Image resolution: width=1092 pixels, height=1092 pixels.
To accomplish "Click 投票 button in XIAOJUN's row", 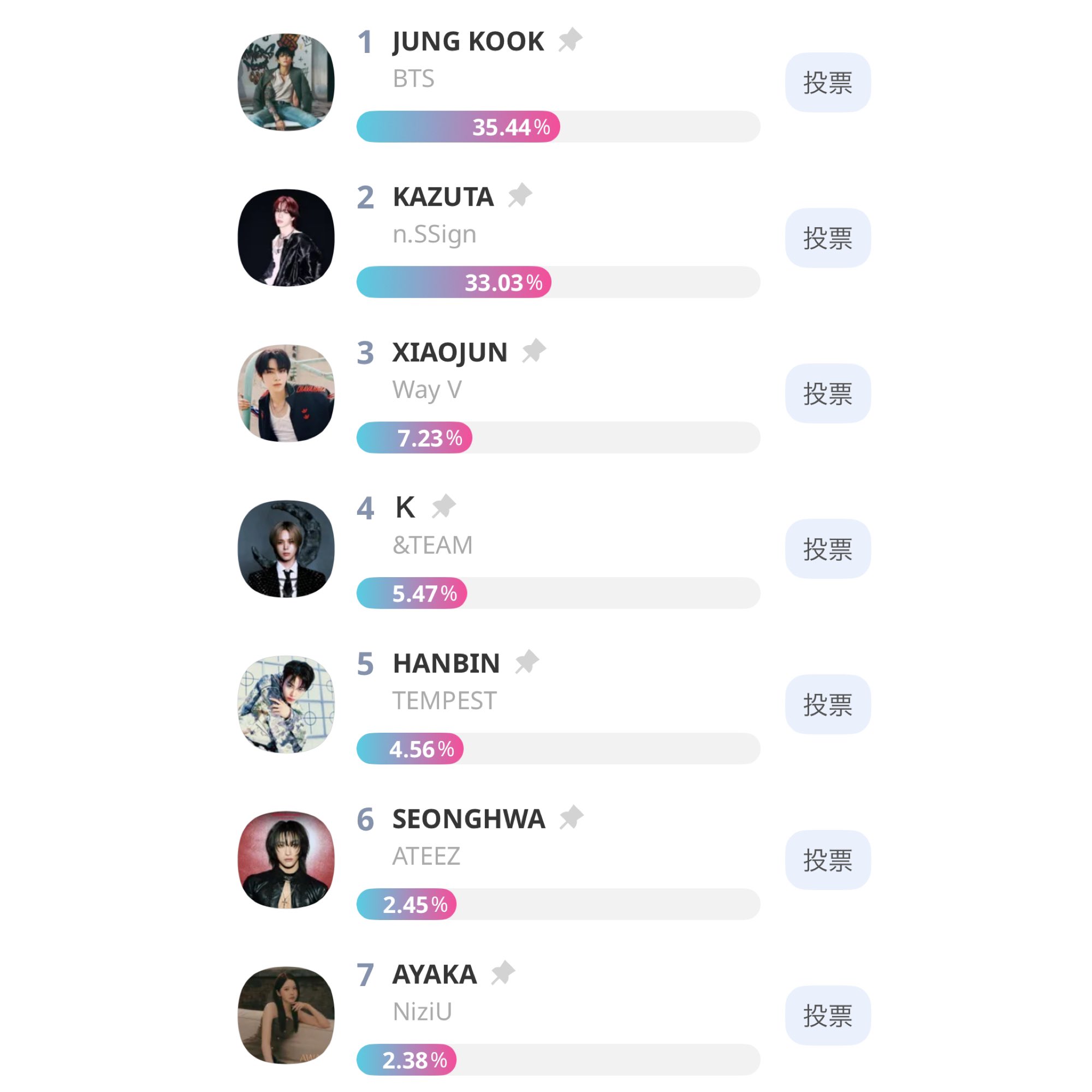I will [x=828, y=393].
